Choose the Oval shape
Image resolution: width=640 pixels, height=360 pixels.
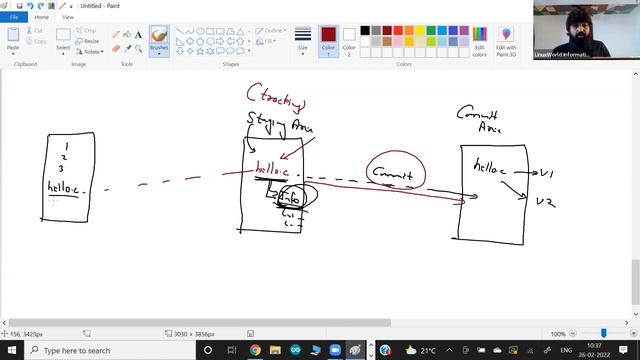[200, 31]
